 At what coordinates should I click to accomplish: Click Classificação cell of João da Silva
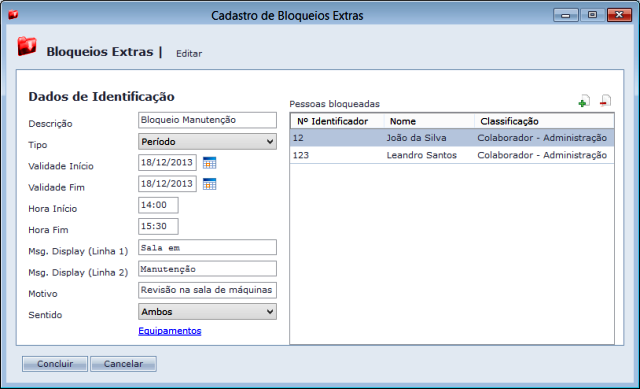pos(542,138)
